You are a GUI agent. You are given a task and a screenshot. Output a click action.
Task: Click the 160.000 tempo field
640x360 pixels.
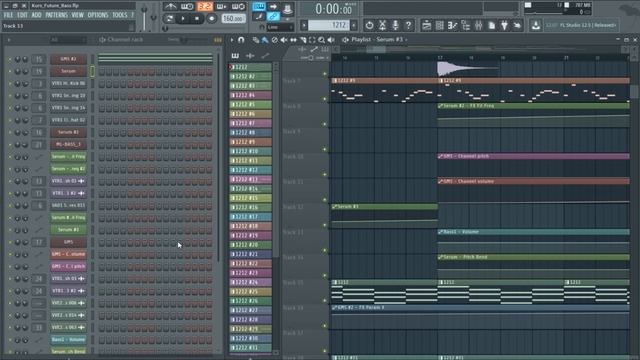point(233,19)
